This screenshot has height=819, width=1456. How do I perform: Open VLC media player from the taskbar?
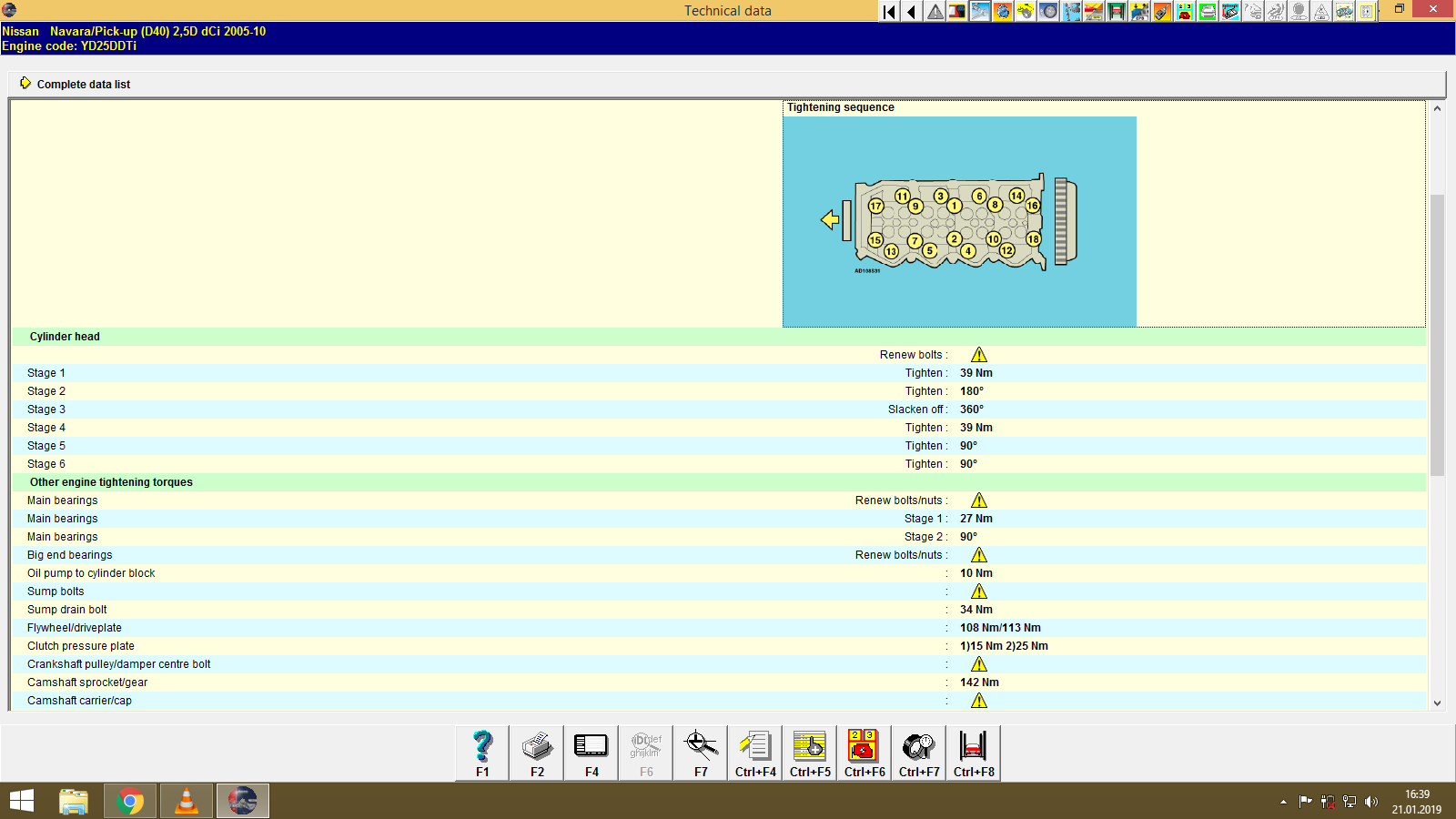pyautogui.click(x=186, y=801)
